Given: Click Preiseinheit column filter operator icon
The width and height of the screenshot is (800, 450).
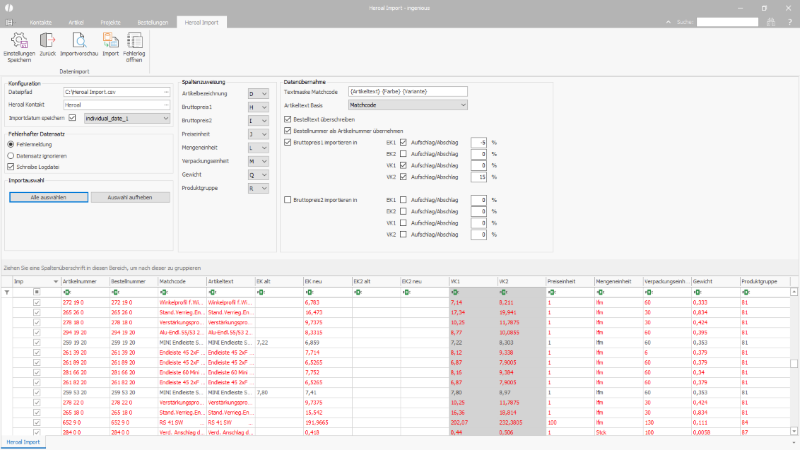Looking at the screenshot, I should click(552, 292).
